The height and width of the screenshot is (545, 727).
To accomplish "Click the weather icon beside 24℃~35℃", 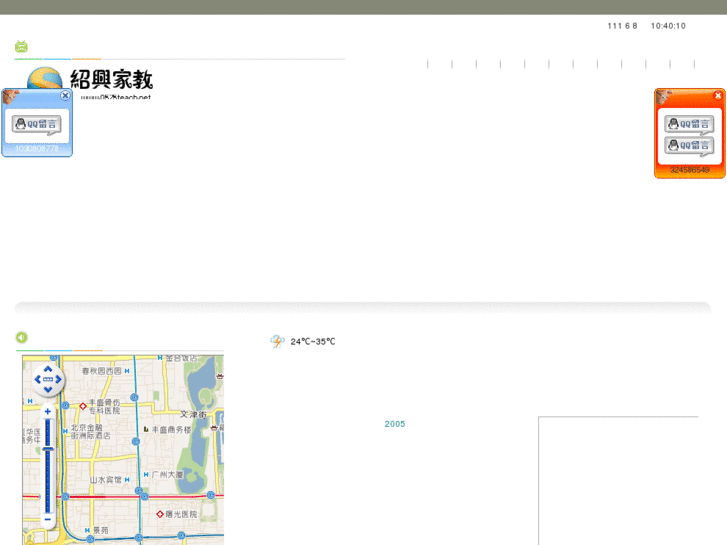I will [277, 342].
